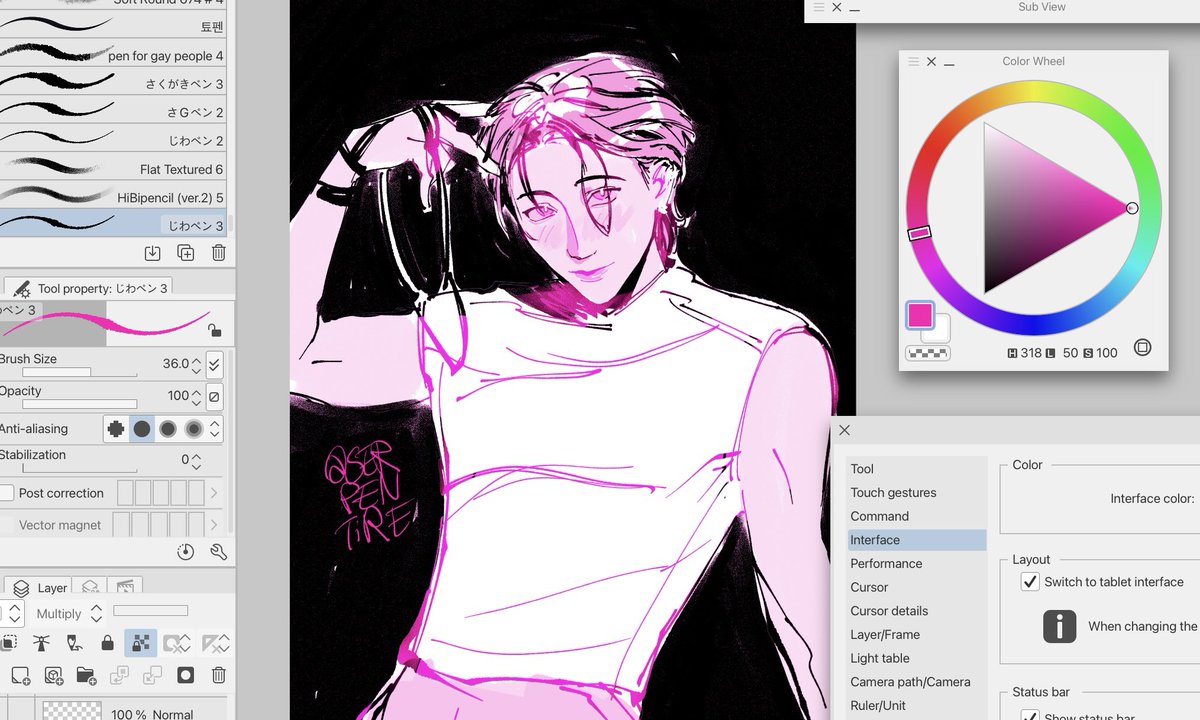Image resolution: width=1200 pixels, height=720 pixels.
Task: Expand Vector magnet sub-options chevron
Action: 214,525
